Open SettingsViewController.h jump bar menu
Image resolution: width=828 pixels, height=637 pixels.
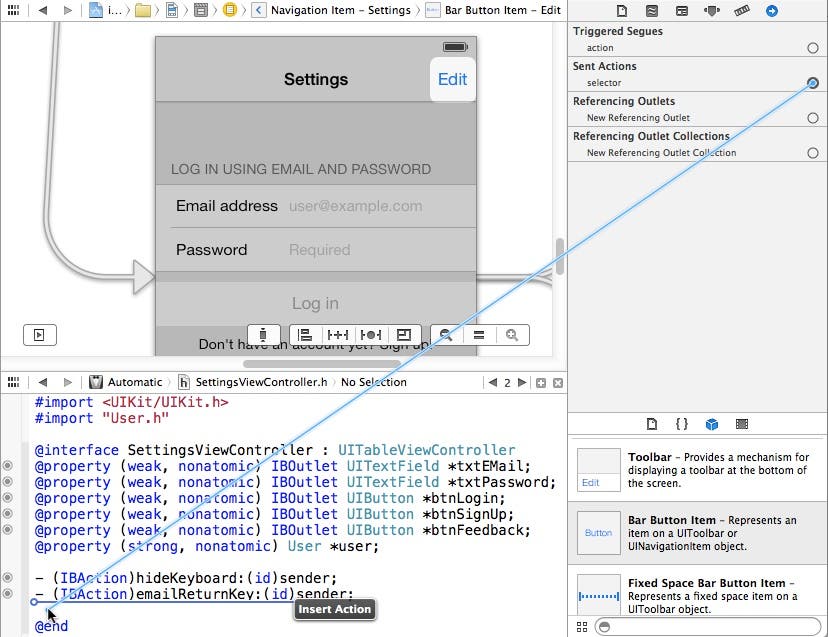260,382
